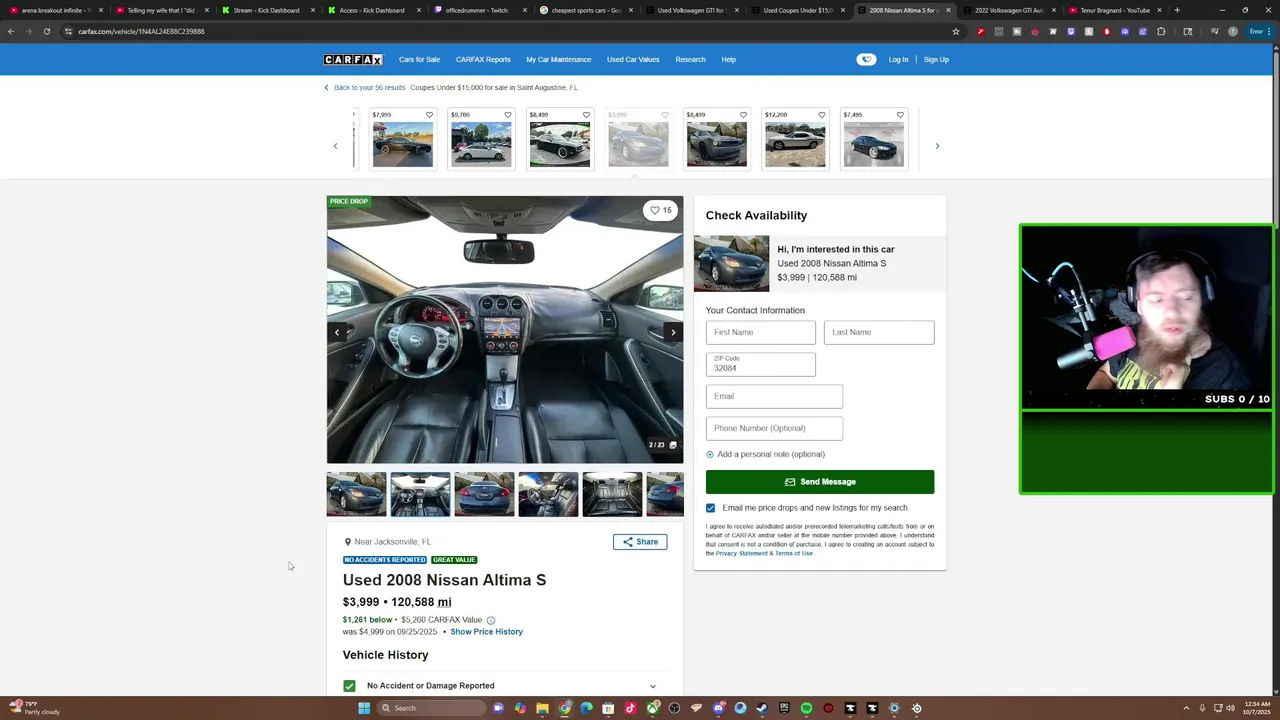Click the CARFAX logo
Image resolution: width=1280 pixels, height=720 pixels.
[353, 60]
